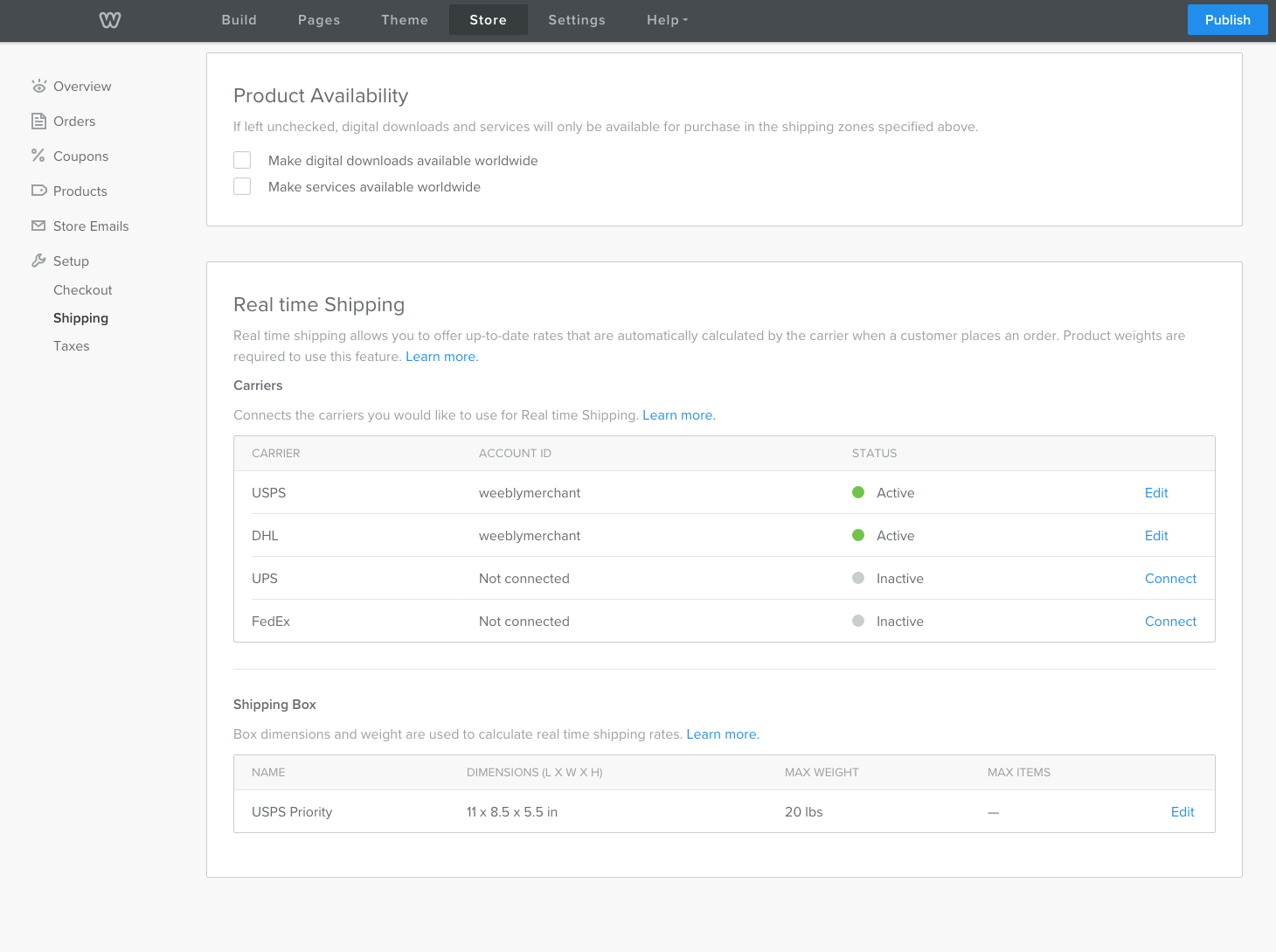
Task: Click Learn more link under Shipping Box
Action: [x=723, y=733]
